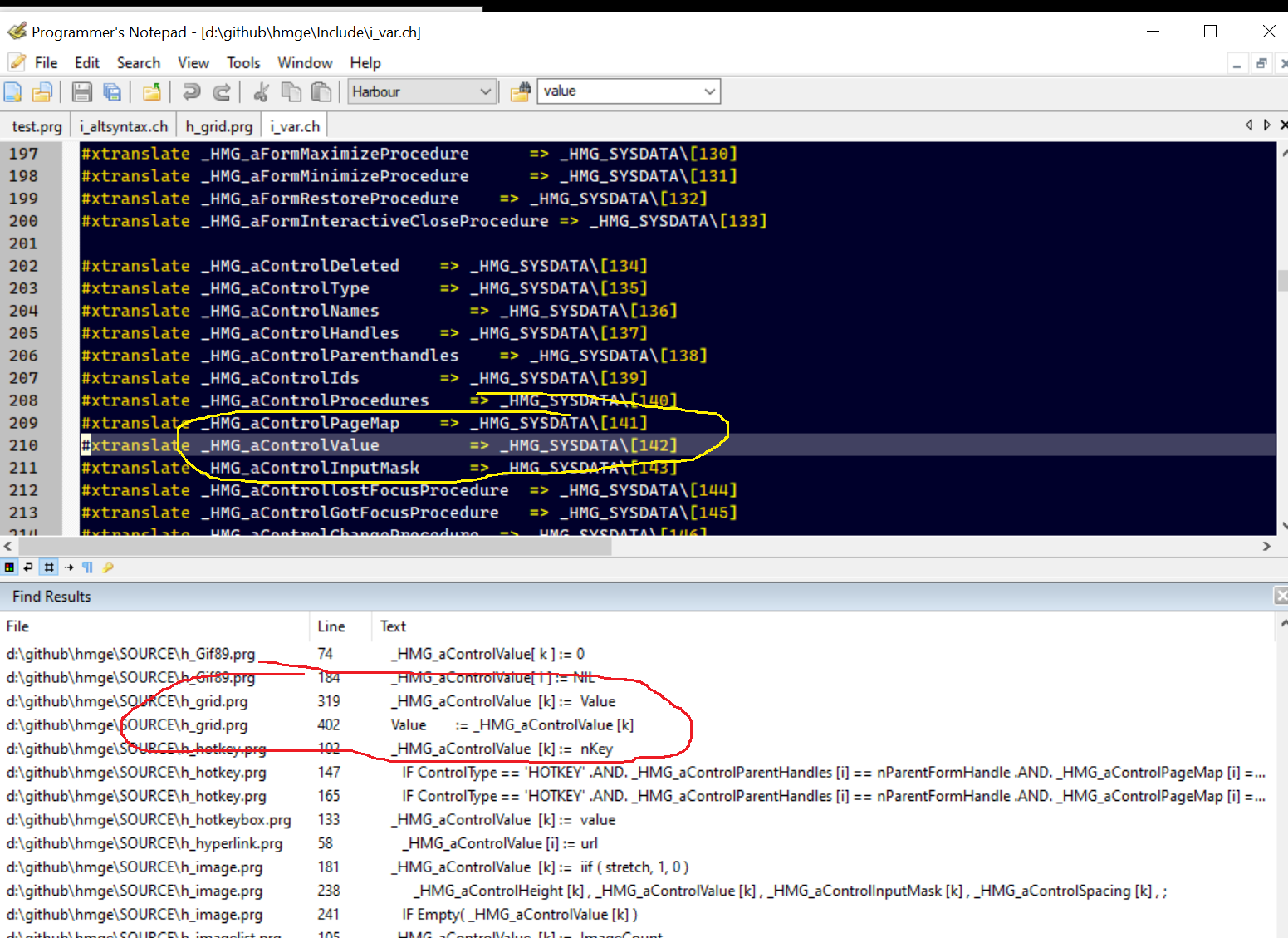1288x938 pixels.
Task: Switch to the test.prg tab
Action: click(37, 126)
